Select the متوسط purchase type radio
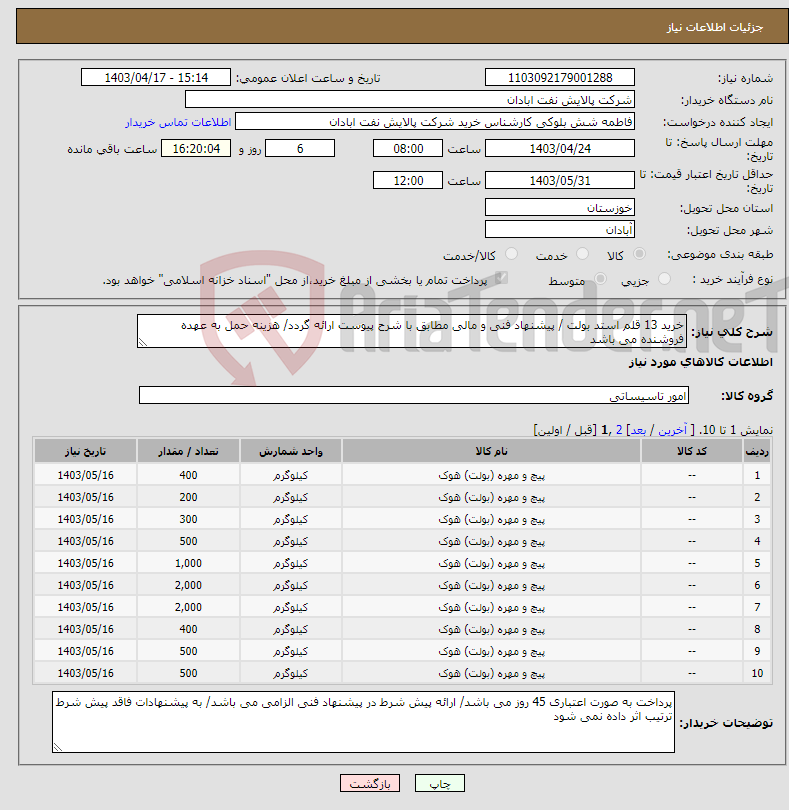Screen dimensions: 789x810 (600, 279)
